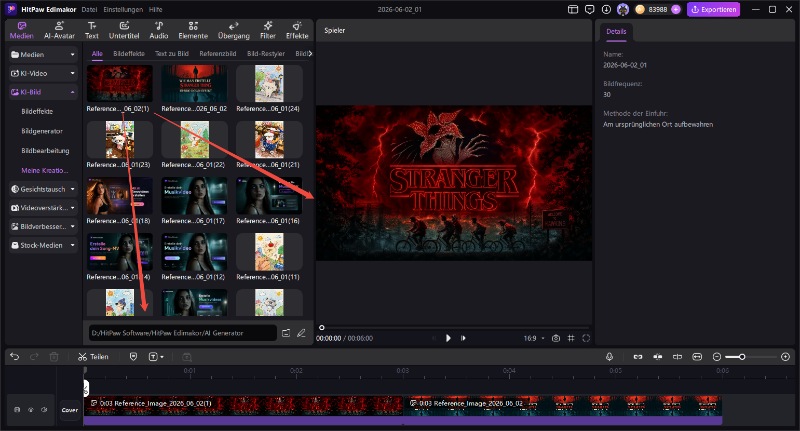Take a snapshot with camera icon
The width and height of the screenshot is (800, 431).
click(556, 338)
